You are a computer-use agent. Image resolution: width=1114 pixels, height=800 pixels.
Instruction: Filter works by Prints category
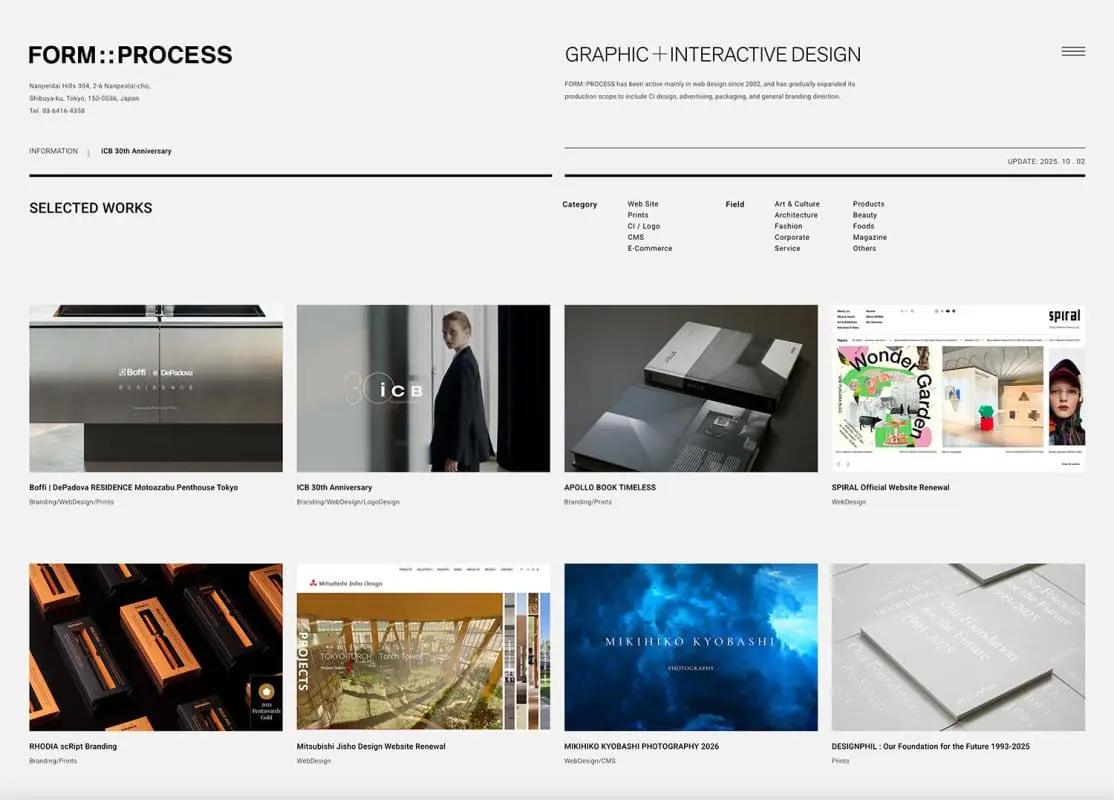(637, 215)
